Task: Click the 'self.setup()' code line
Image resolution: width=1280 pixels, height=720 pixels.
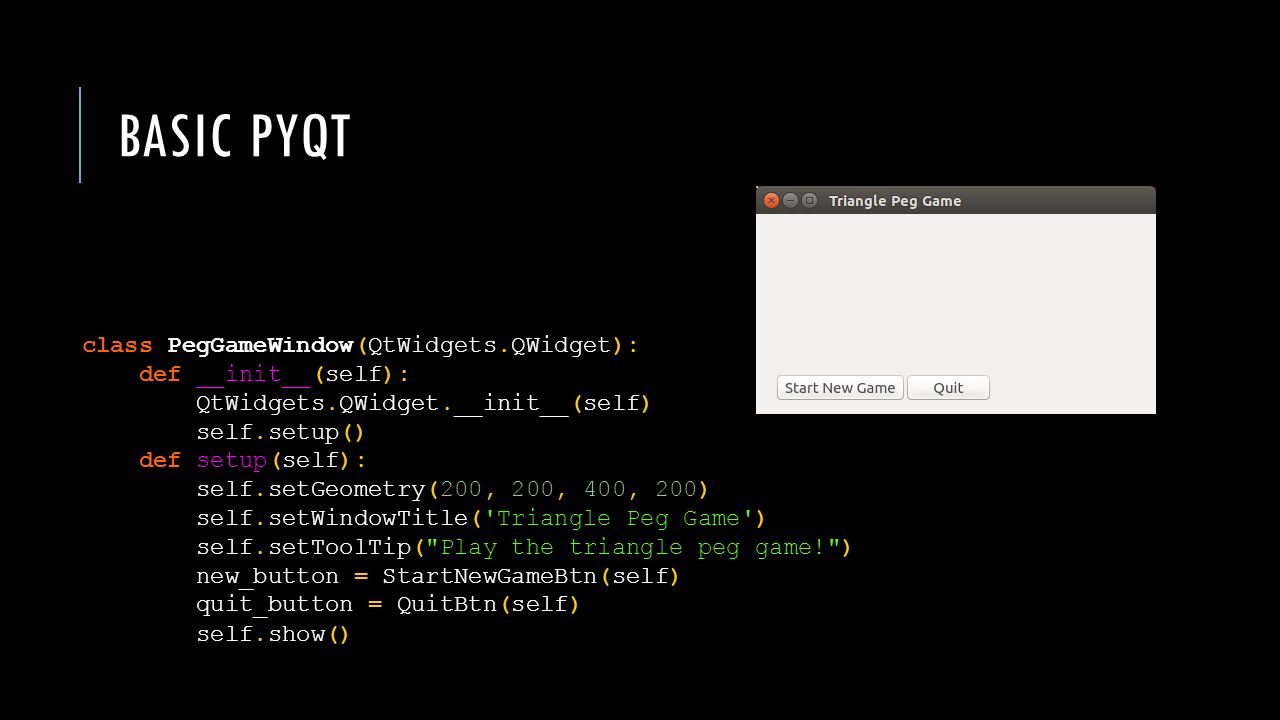Action: click(x=280, y=433)
